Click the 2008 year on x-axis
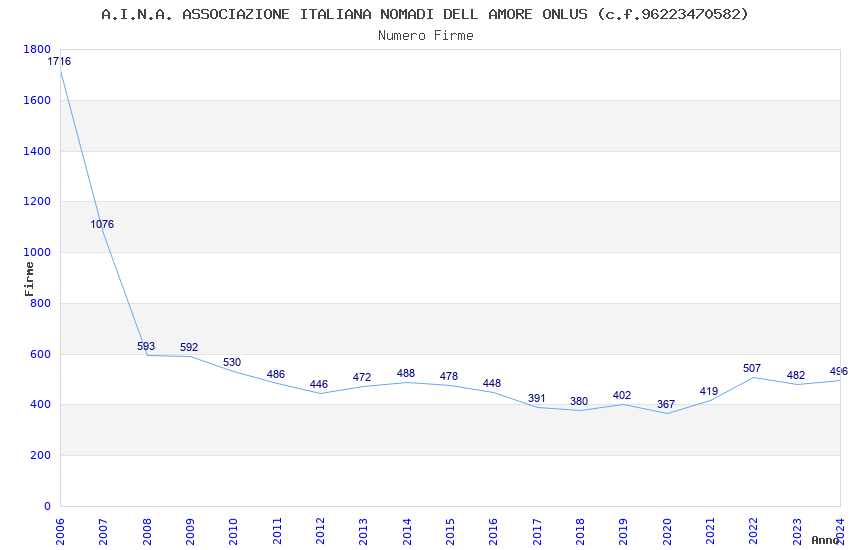The width and height of the screenshot is (850, 550). [x=147, y=530]
